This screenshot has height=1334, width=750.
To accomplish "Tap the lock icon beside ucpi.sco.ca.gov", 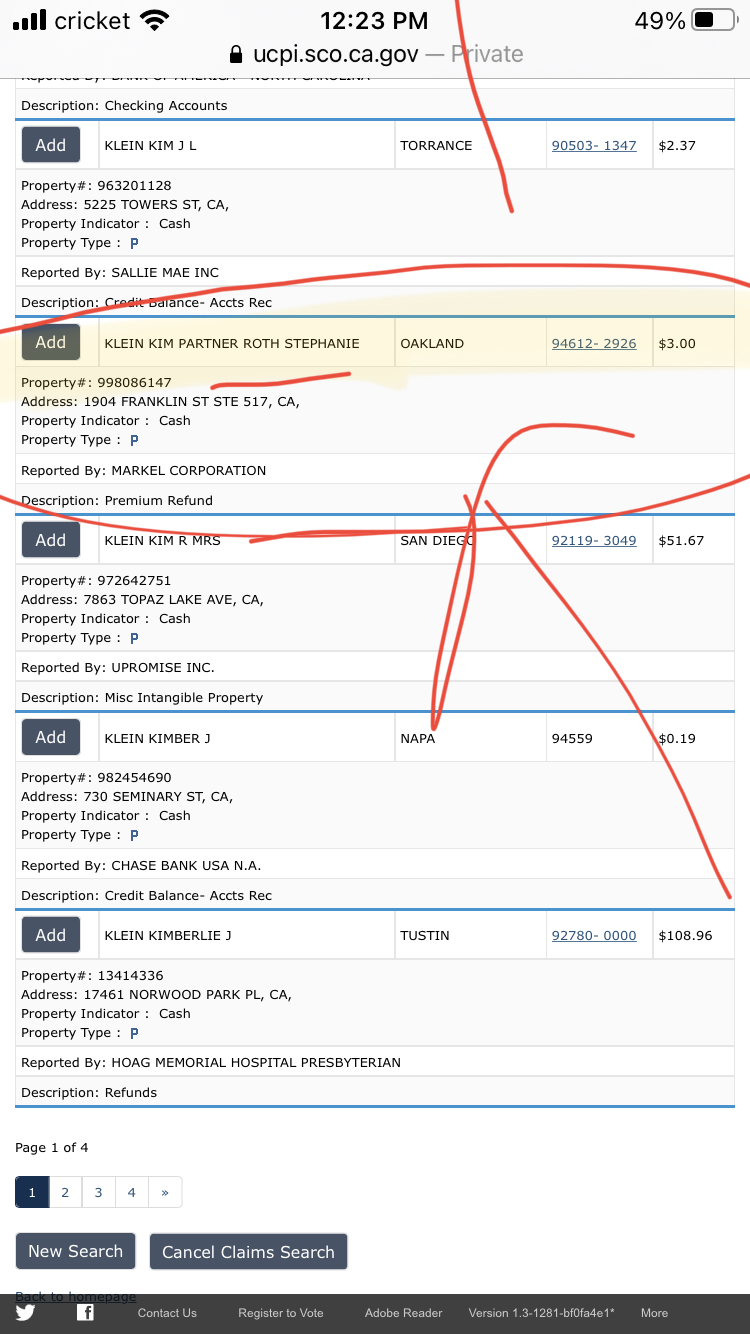I will click(x=236, y=54).
